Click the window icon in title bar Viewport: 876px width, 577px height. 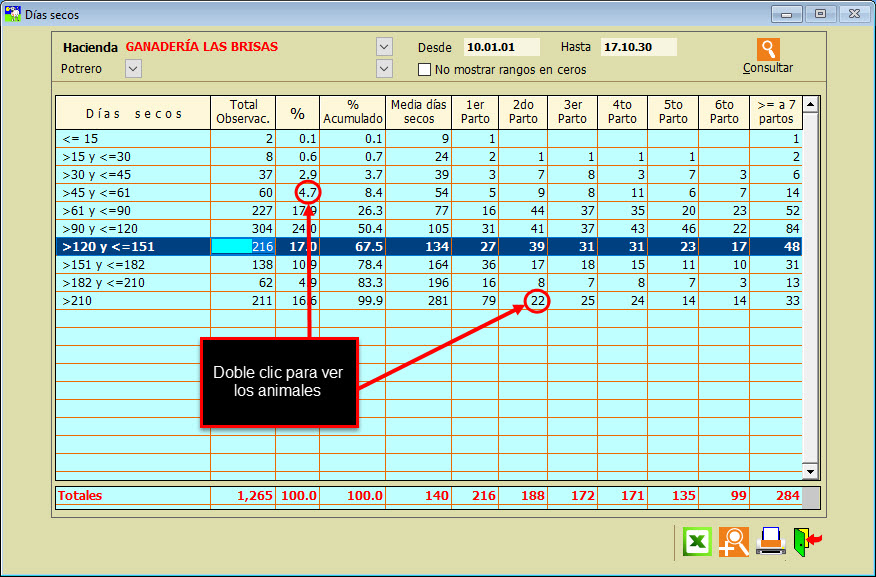14,14
